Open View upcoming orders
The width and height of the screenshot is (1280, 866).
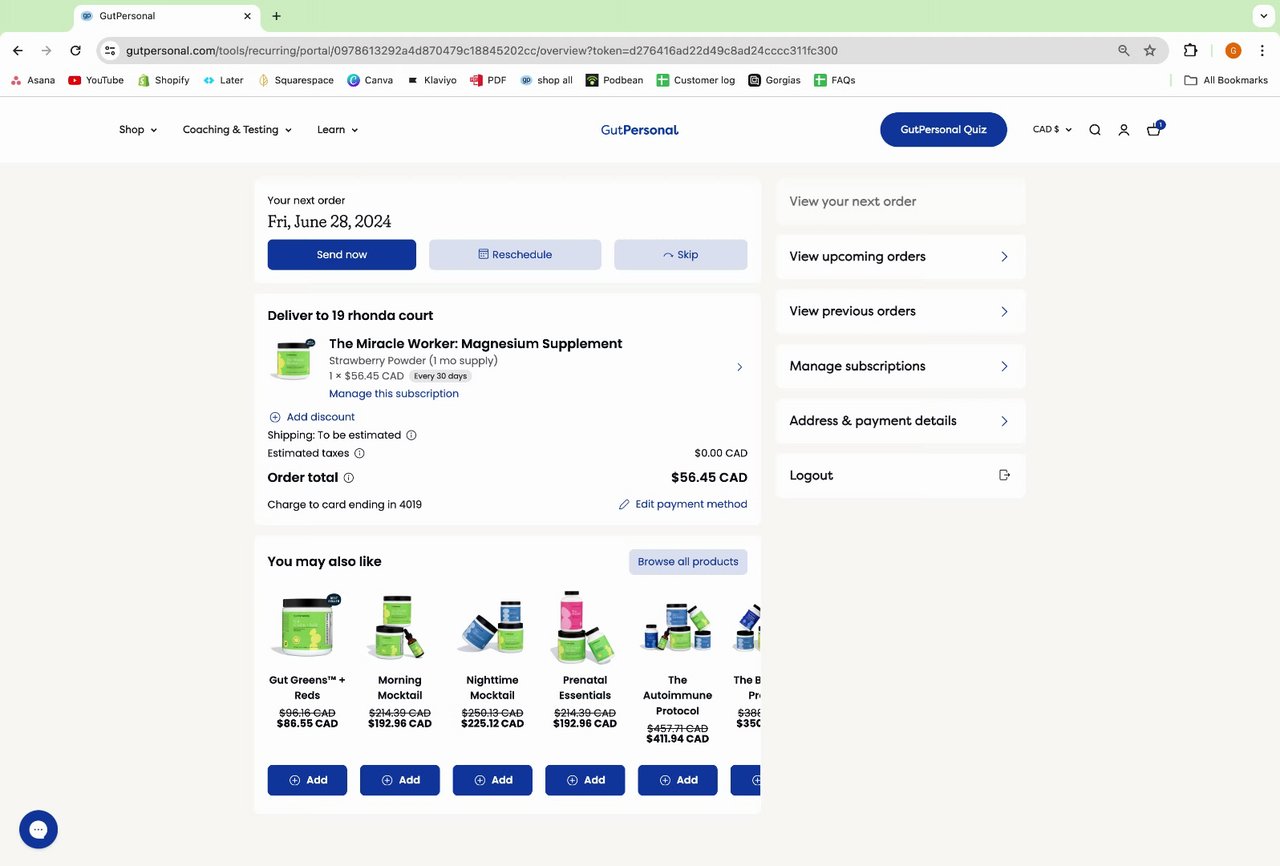tap(900, 257)
